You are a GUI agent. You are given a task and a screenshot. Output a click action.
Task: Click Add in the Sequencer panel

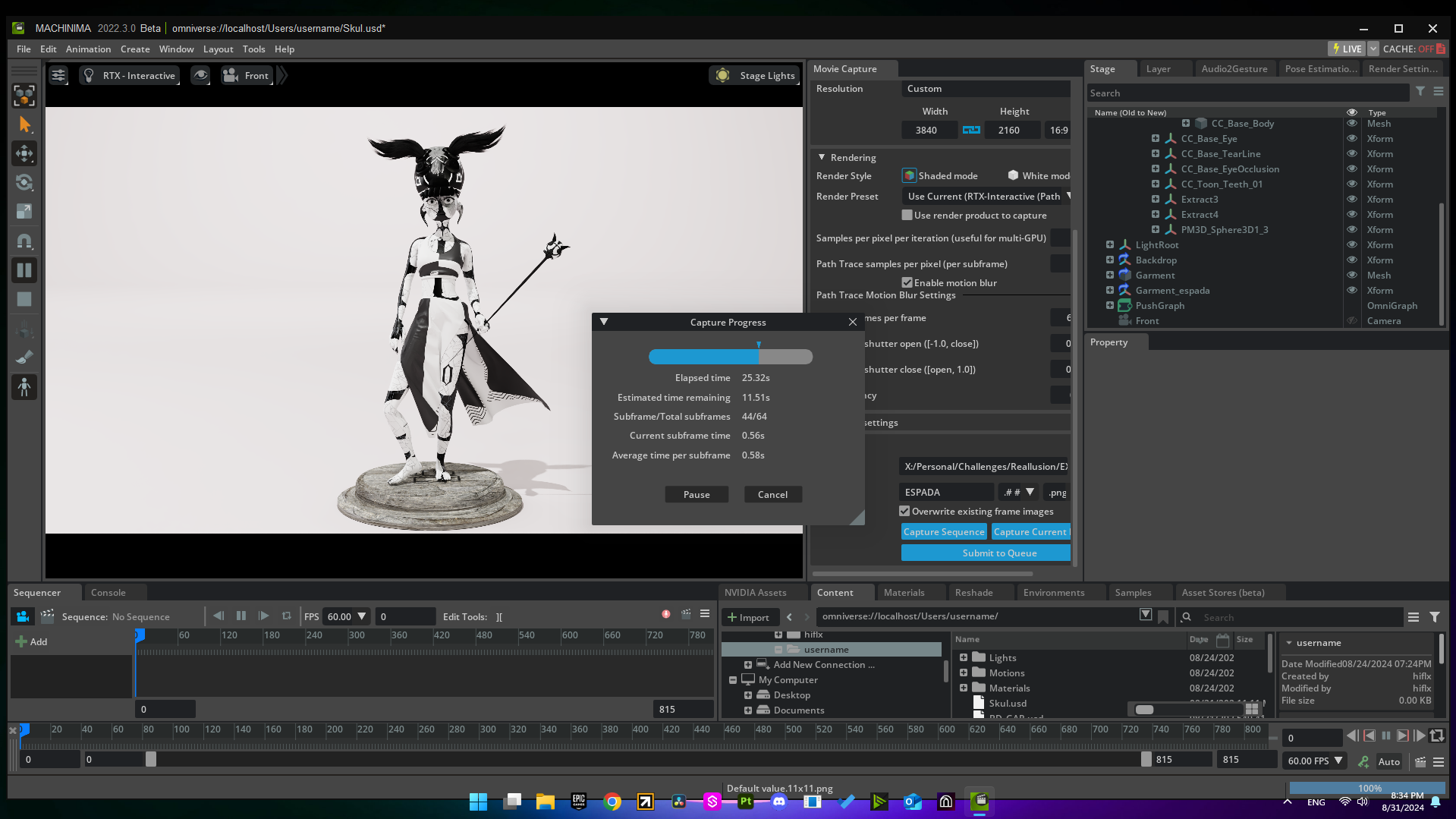click(32, 641)
